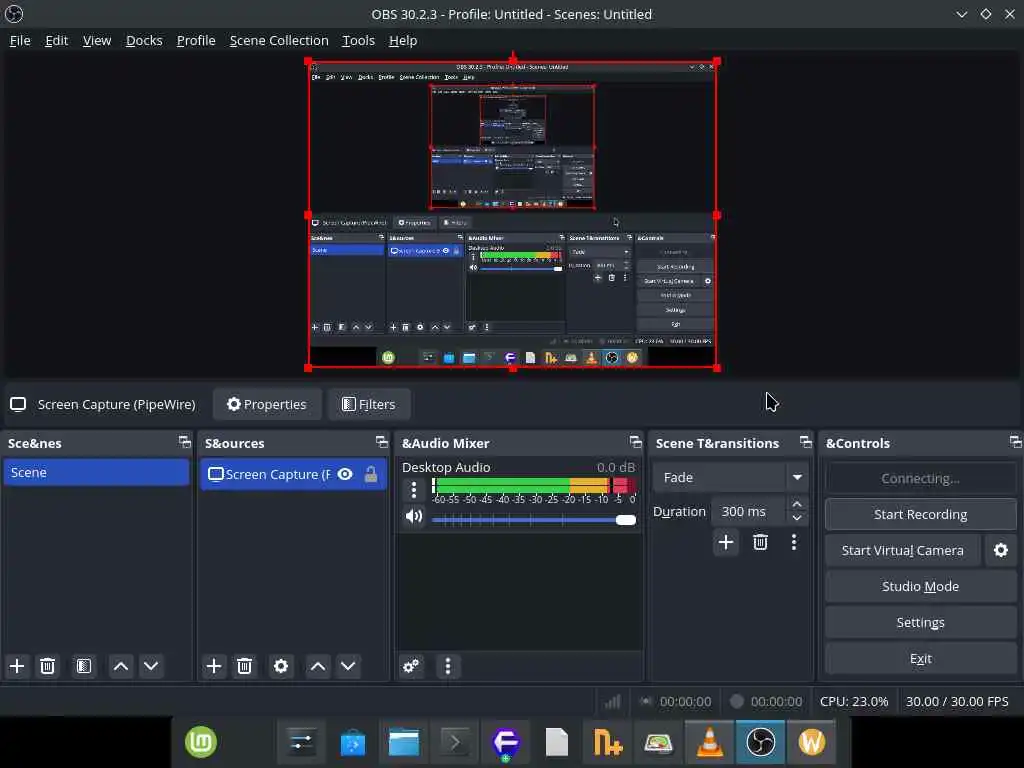This screenshot has width=1024, height=768.
Task: Click the Filters button
Action: click(x=369, y=404)
